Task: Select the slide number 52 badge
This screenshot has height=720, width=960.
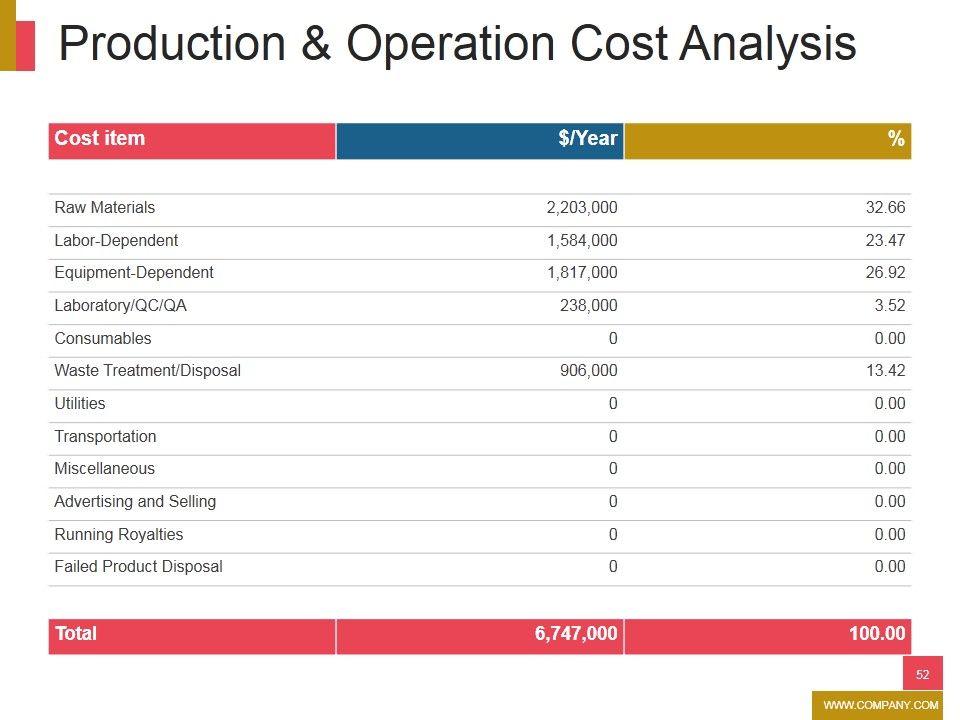Action: tap(922, 674)
